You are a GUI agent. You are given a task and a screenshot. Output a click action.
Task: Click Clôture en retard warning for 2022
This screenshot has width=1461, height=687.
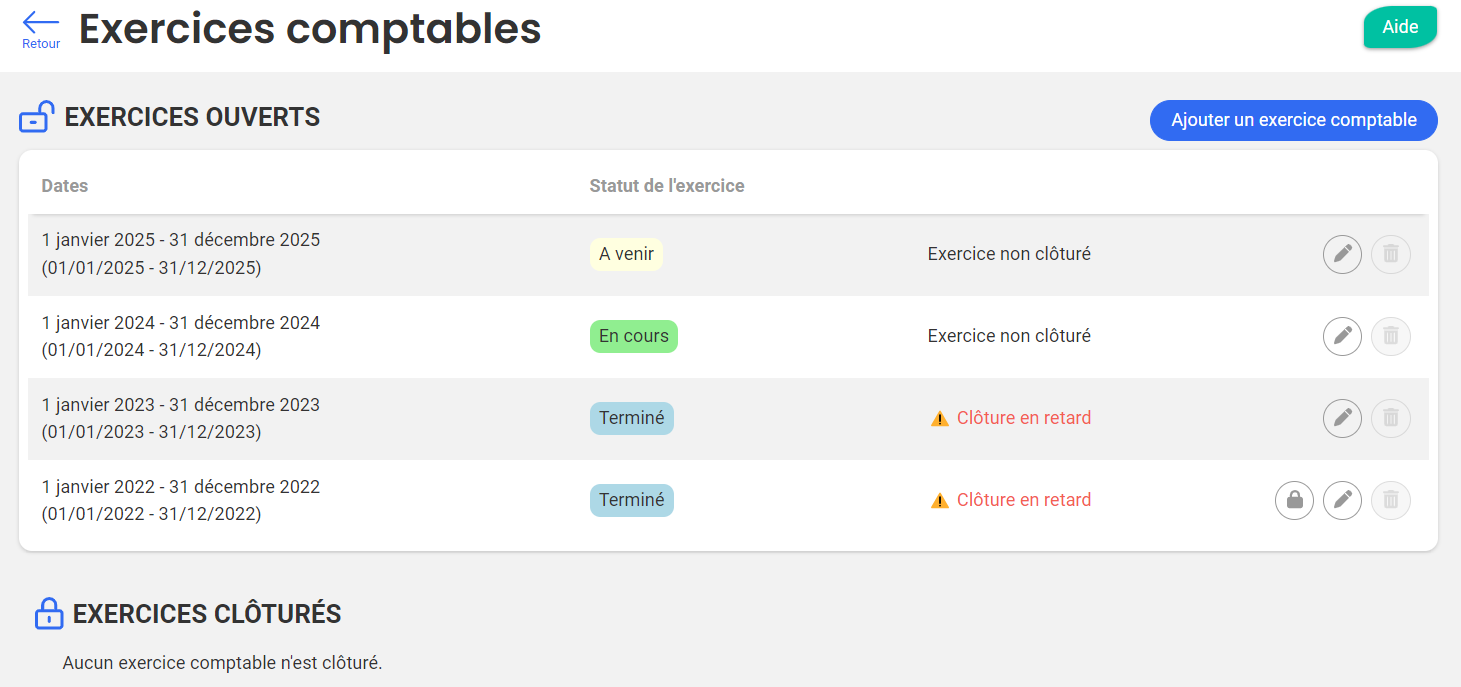[x=1022, y=500]
